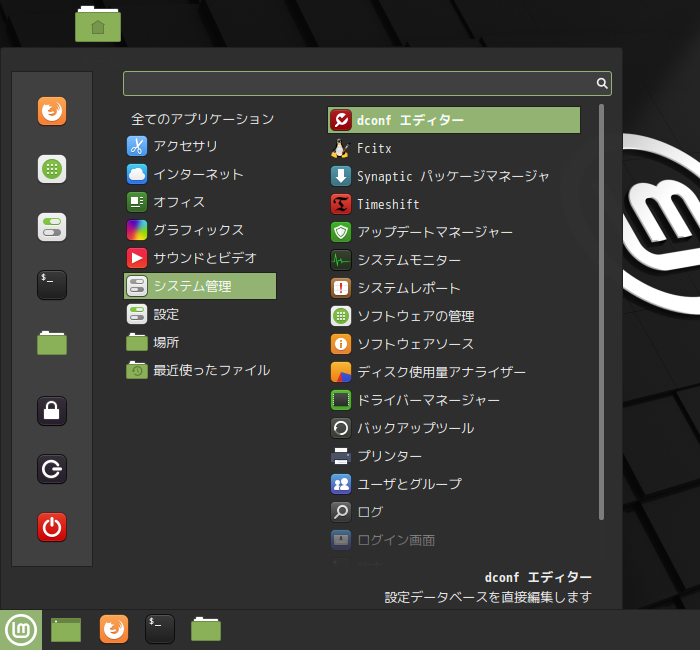700x650 pixels.
Task: Click the menu search input field
Action: coord(367,83)
